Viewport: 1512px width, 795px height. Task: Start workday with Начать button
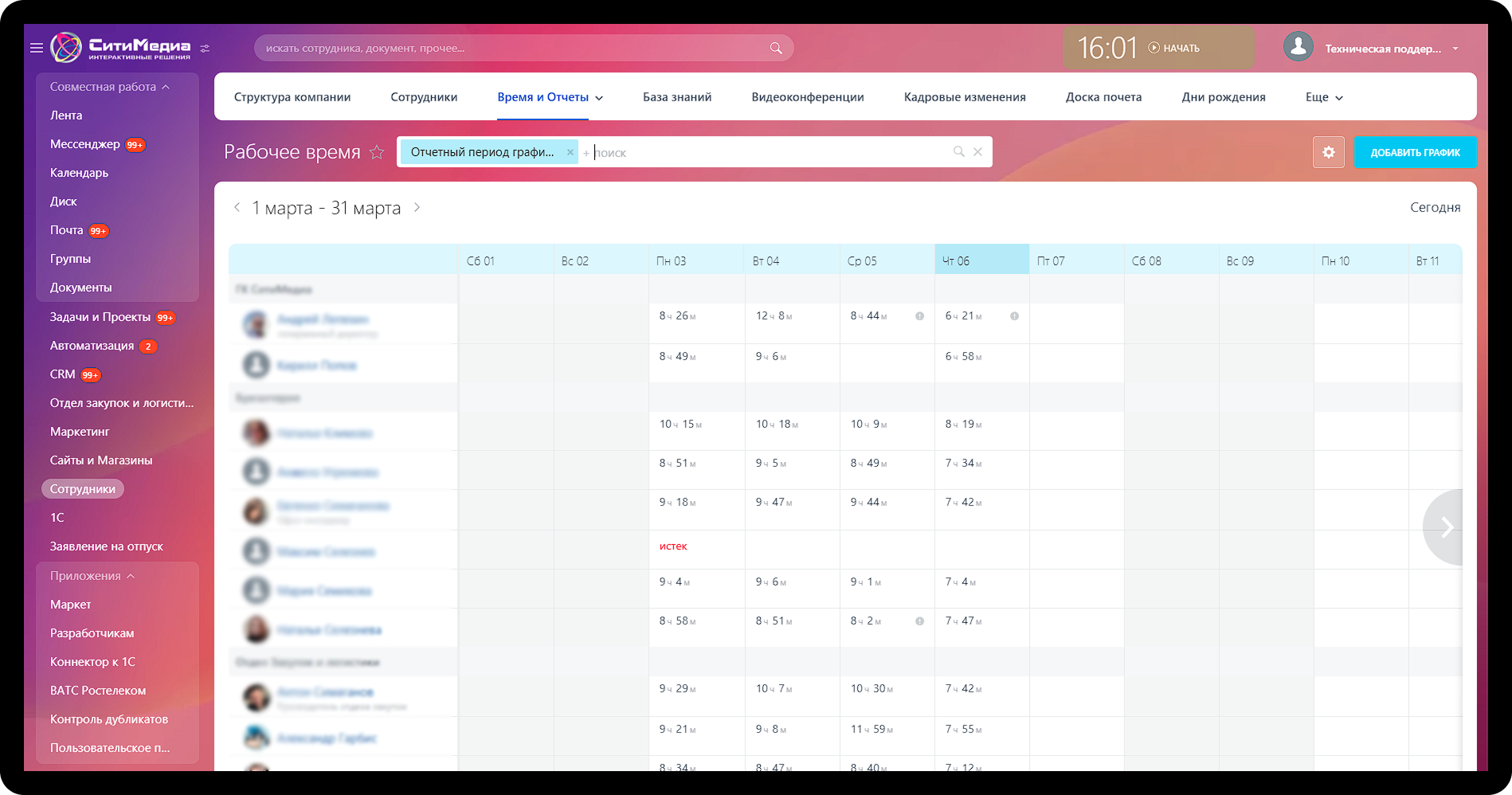[1173, 49]
